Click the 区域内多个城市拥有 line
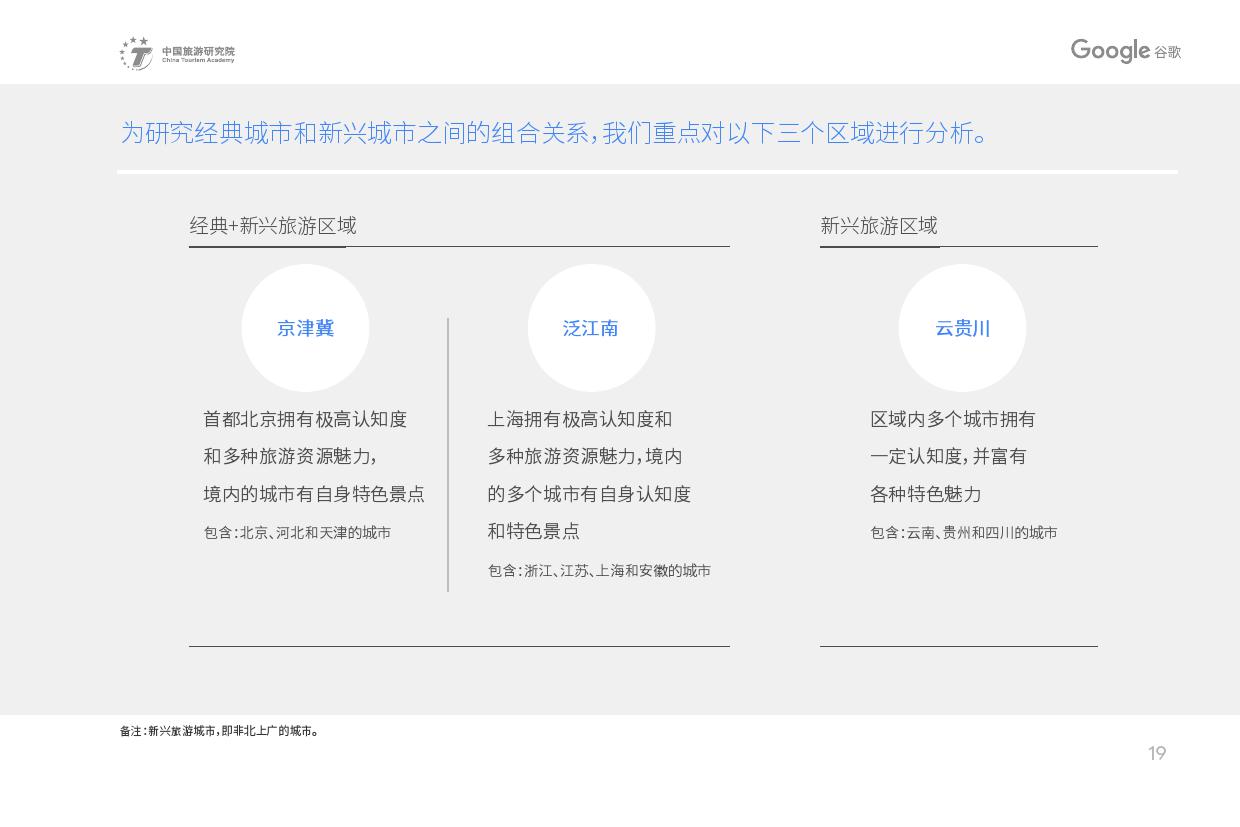The width and height of the screenshot is (1240, 827). tap(952, 420)
